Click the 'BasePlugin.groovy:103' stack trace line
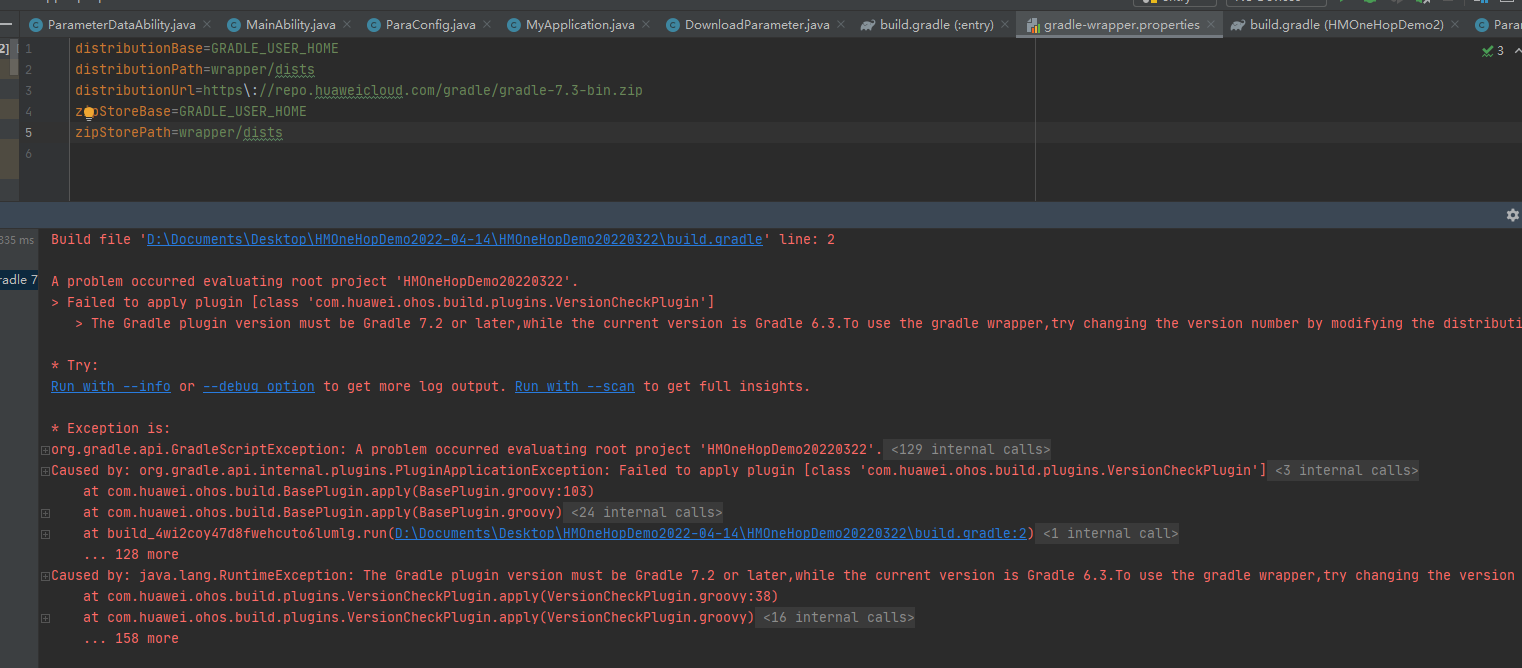The height and width of the screenshot is (668, 1522). 339,492
